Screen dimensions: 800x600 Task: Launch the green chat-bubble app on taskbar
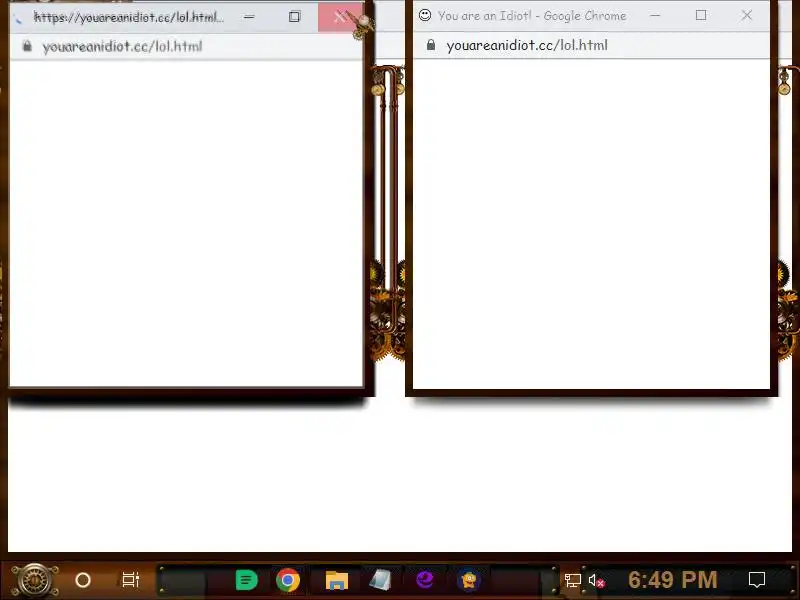click(246, 580)
